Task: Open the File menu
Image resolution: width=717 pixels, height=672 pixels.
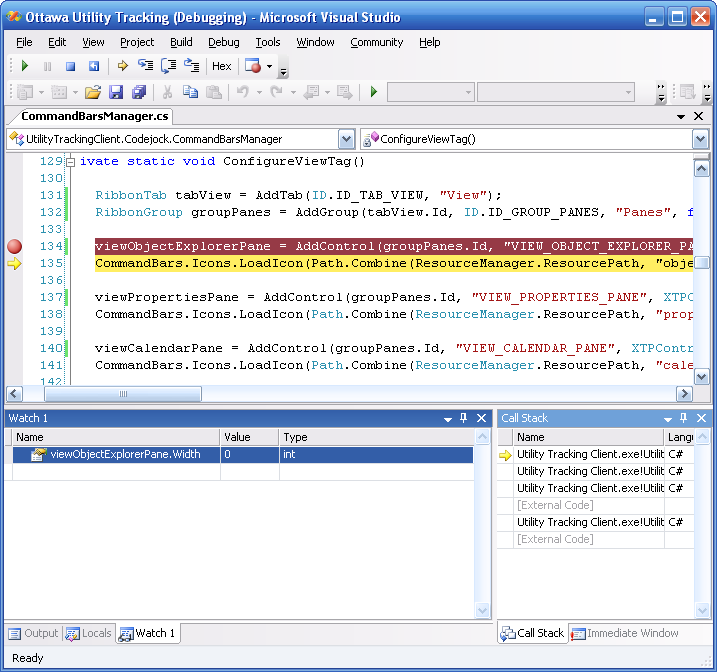Action: [x=24, y=42]
